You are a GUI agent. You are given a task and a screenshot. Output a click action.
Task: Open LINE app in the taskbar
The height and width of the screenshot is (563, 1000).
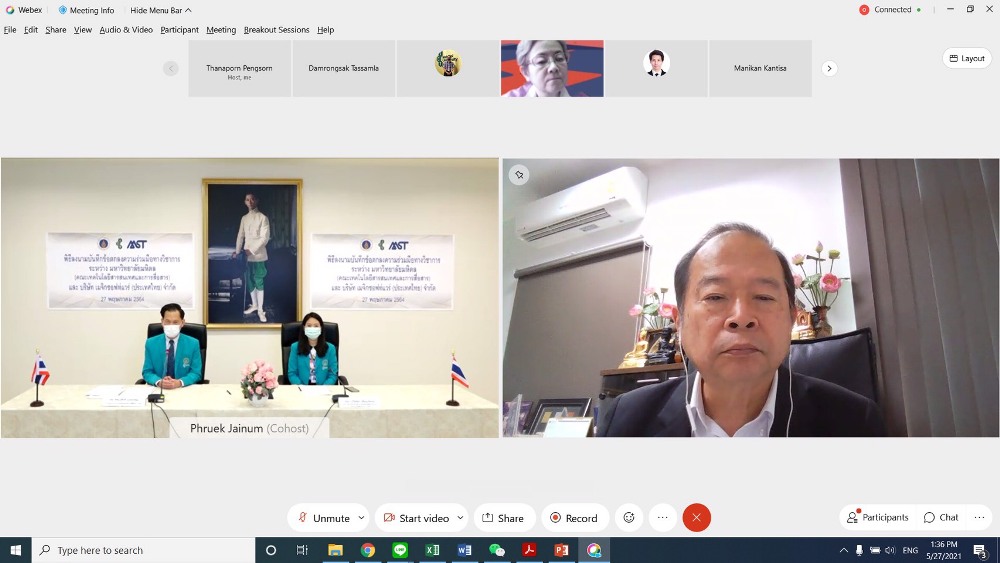tap(400, 550)
